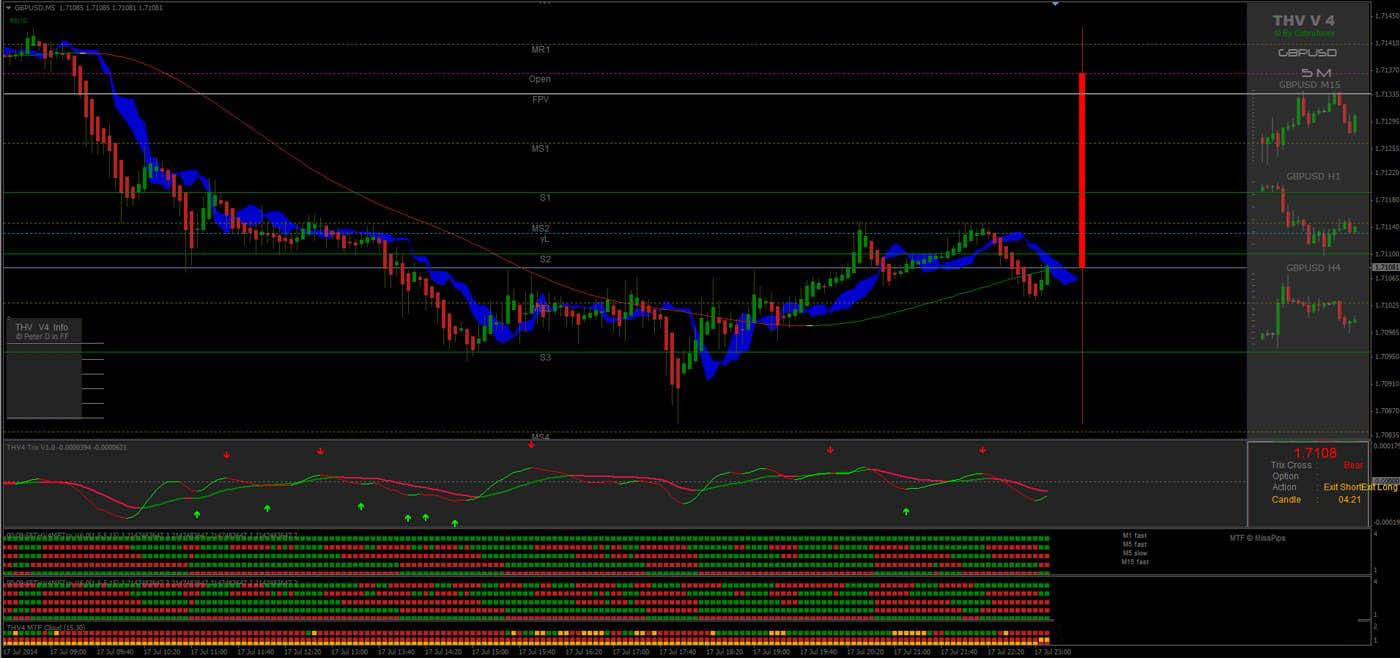Screen dimensions: 1400x658
Task: Click the current price 1.71081 tag on scale
Action: pyautogui.click(x=1385, y=268)
